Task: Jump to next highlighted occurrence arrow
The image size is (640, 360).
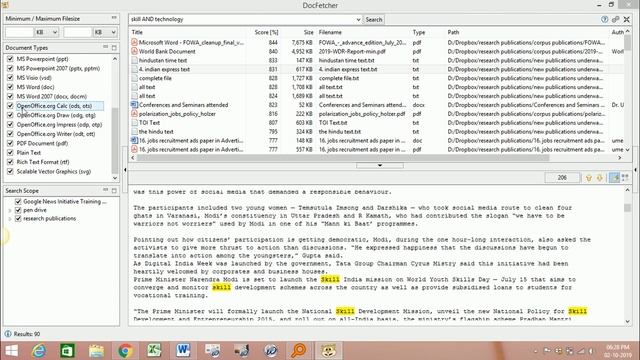Action: point(600,178)
